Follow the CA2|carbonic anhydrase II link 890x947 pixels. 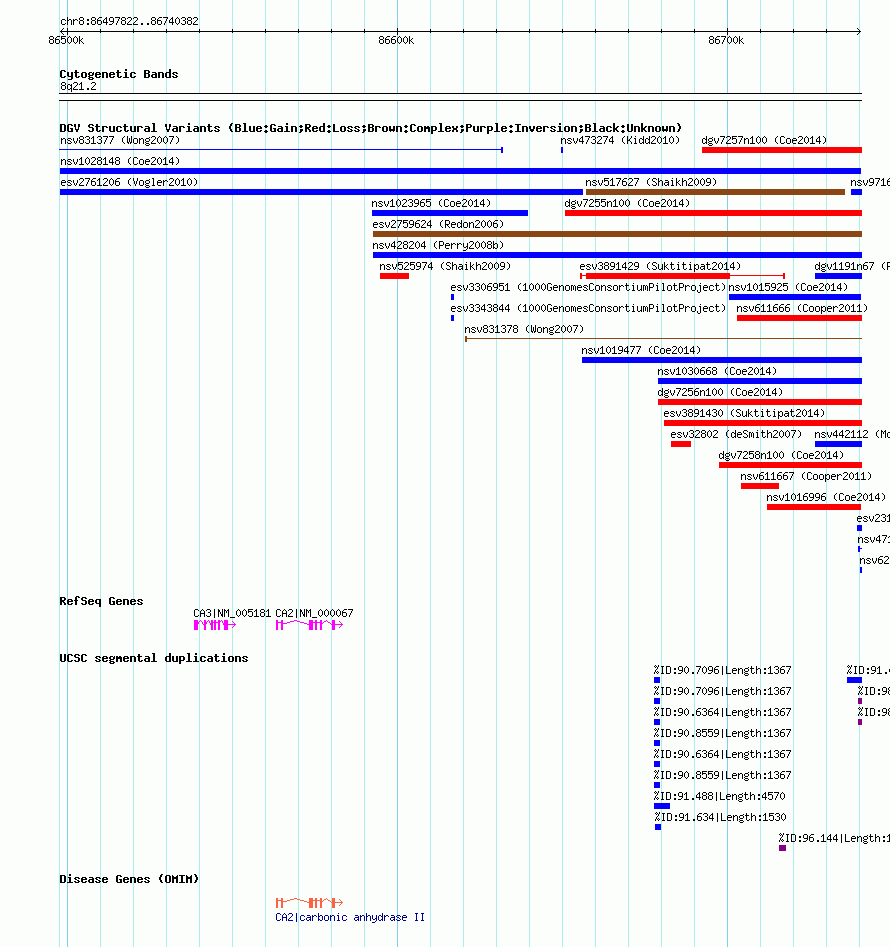(350, 917)
